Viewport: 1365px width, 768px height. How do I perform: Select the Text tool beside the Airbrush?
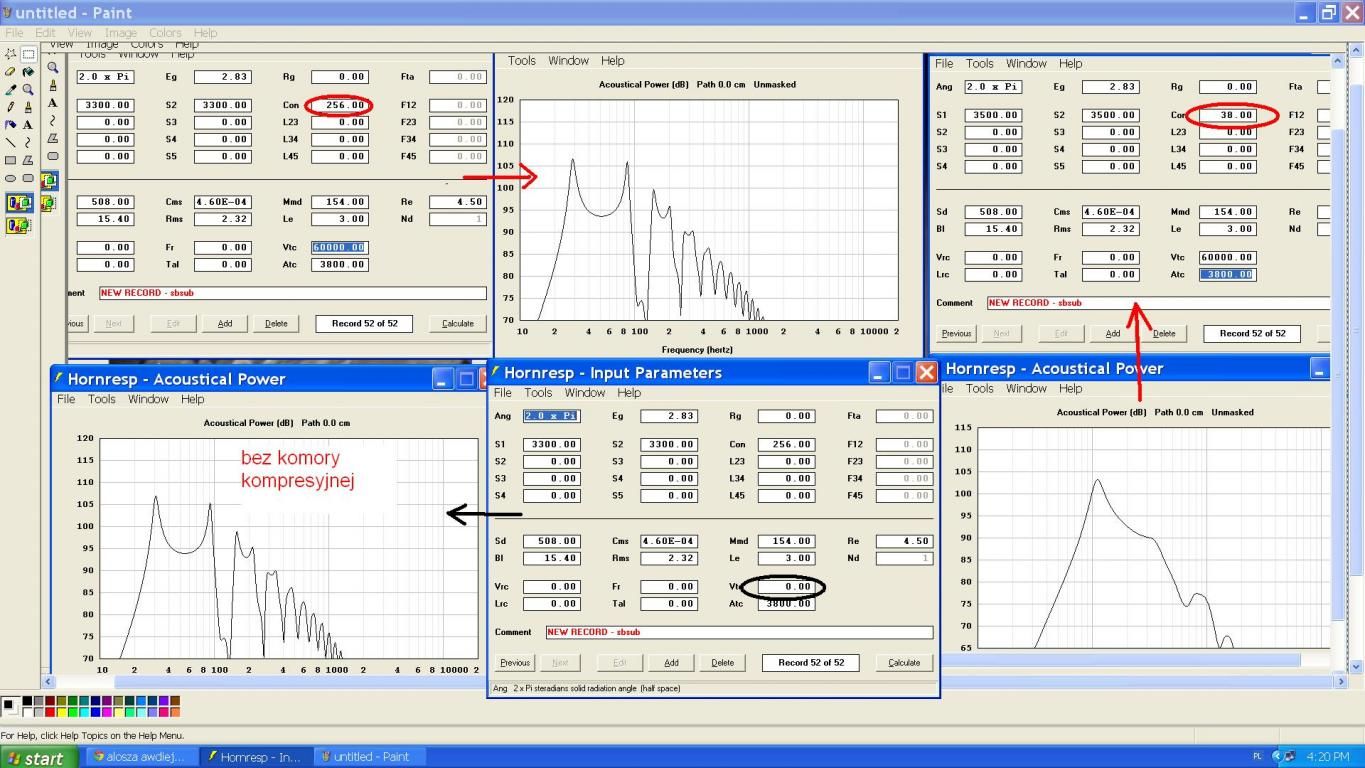click(x=28, y=125)
